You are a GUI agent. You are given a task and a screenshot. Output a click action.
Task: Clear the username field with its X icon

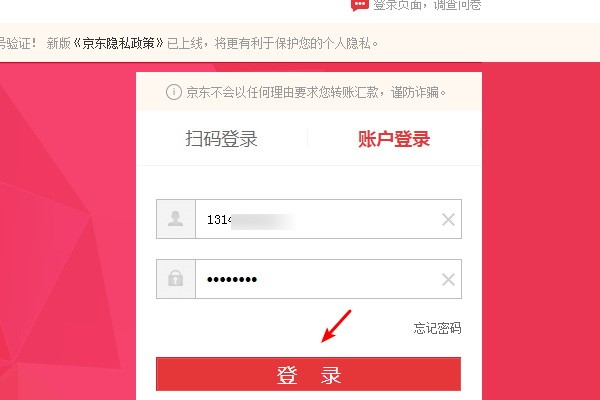tap(448, 220)
